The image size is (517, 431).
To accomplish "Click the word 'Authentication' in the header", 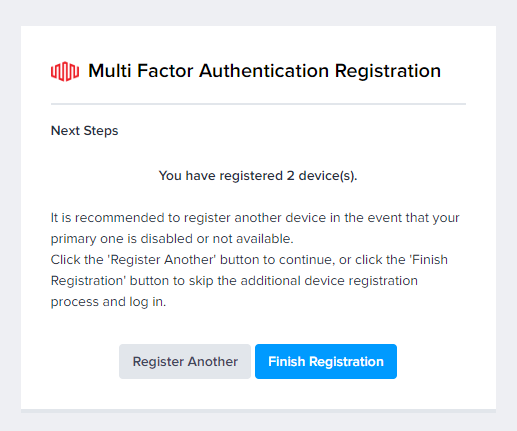I will tap(264, 71).
